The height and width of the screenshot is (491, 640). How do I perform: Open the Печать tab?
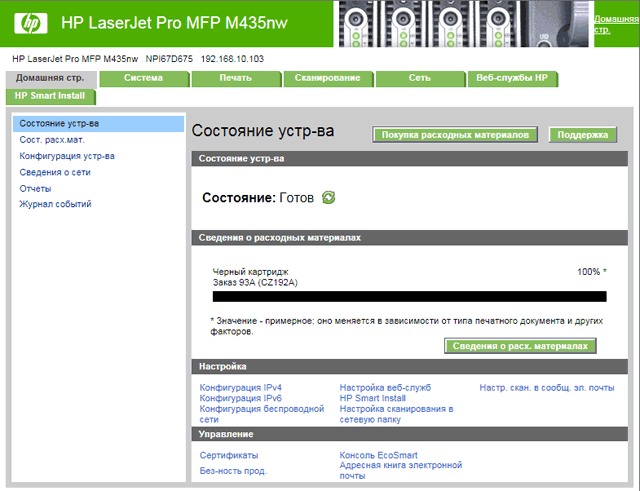pyautogui.click(x=236, y=78)
